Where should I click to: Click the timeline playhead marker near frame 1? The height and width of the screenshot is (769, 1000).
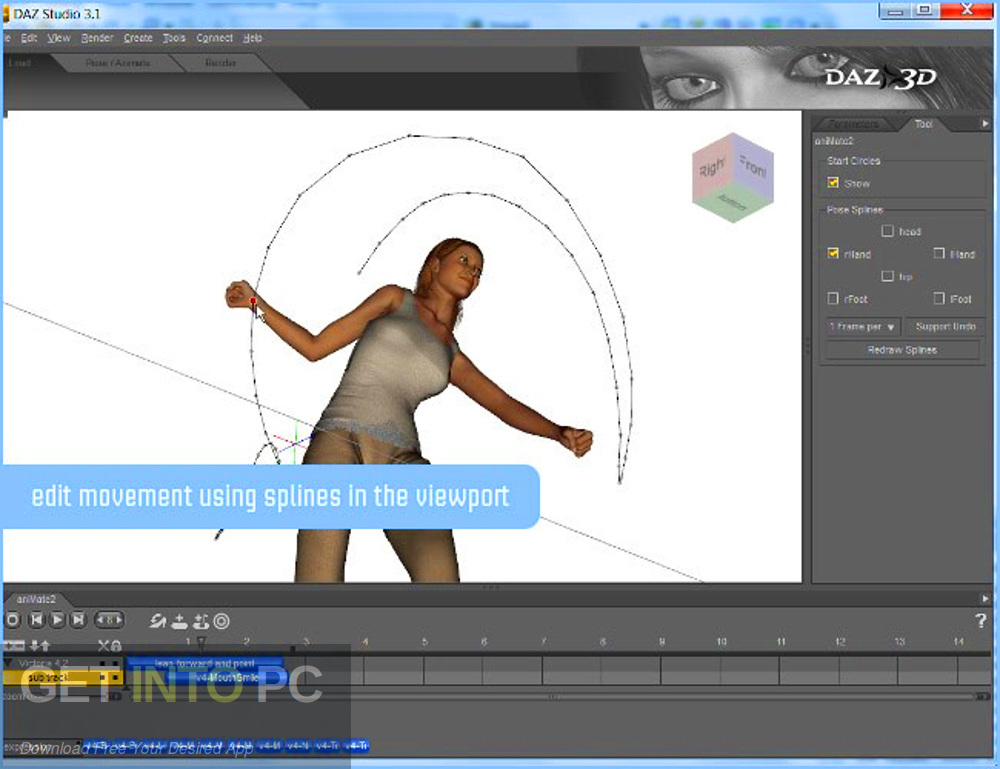(201, 641)
